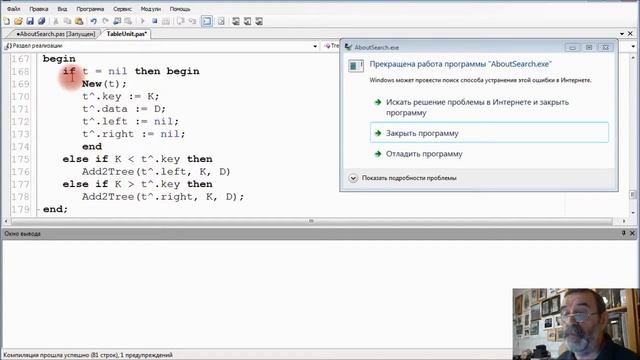
Task: Click the Run program arrow icon
Action: 142,21
